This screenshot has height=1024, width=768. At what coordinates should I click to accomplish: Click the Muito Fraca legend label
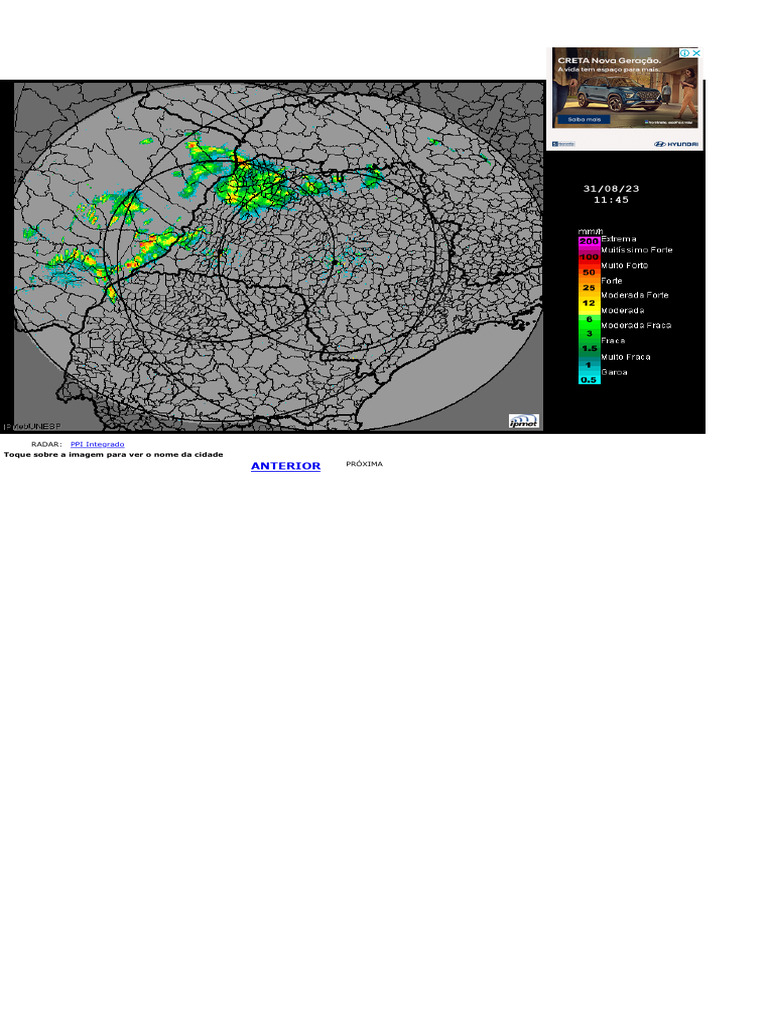click(x=626, y=357)
